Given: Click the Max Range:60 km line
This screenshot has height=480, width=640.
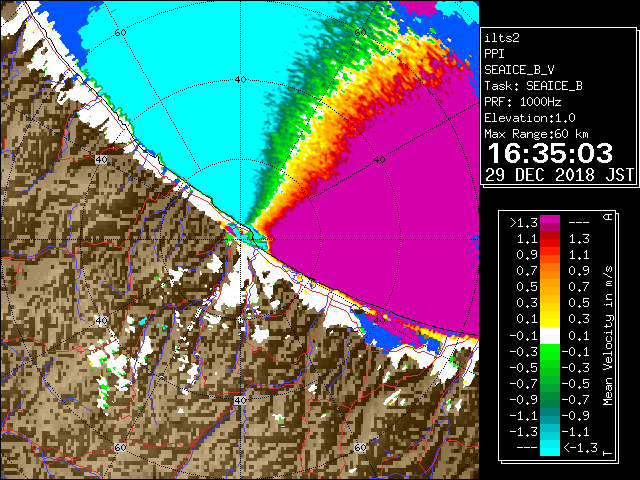Looking at the screenshot, I should pos(536,134).
